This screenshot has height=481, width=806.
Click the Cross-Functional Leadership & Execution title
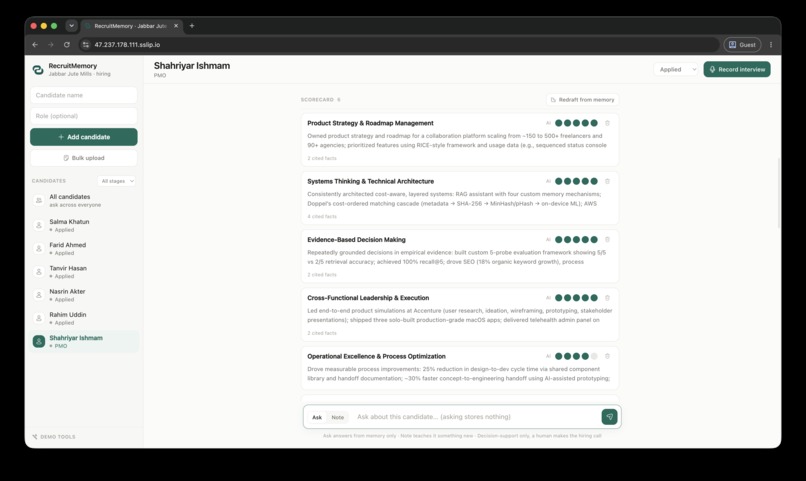368,298
